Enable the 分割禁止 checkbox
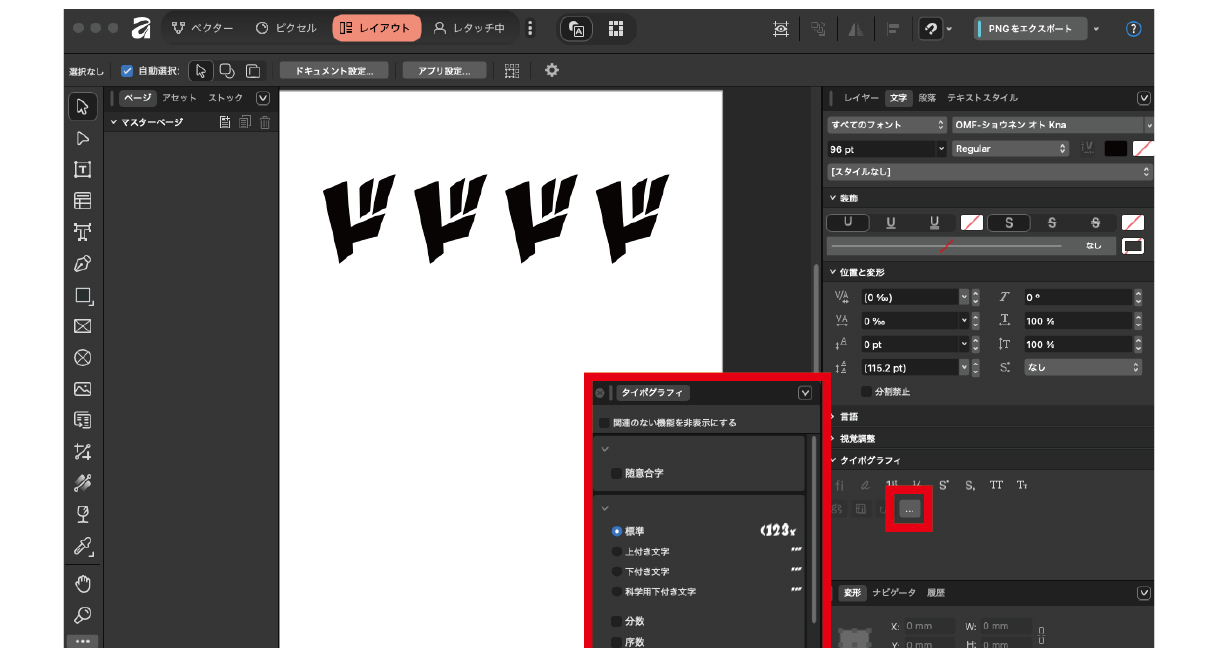 click(x=866, y=392)
